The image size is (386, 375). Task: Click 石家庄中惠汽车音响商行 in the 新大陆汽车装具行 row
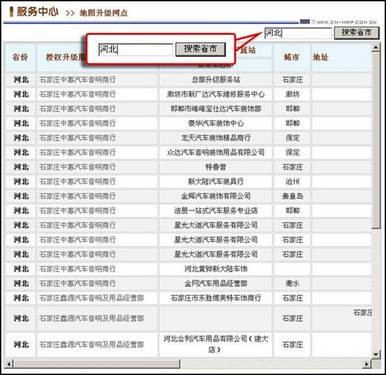click(77, 181)
